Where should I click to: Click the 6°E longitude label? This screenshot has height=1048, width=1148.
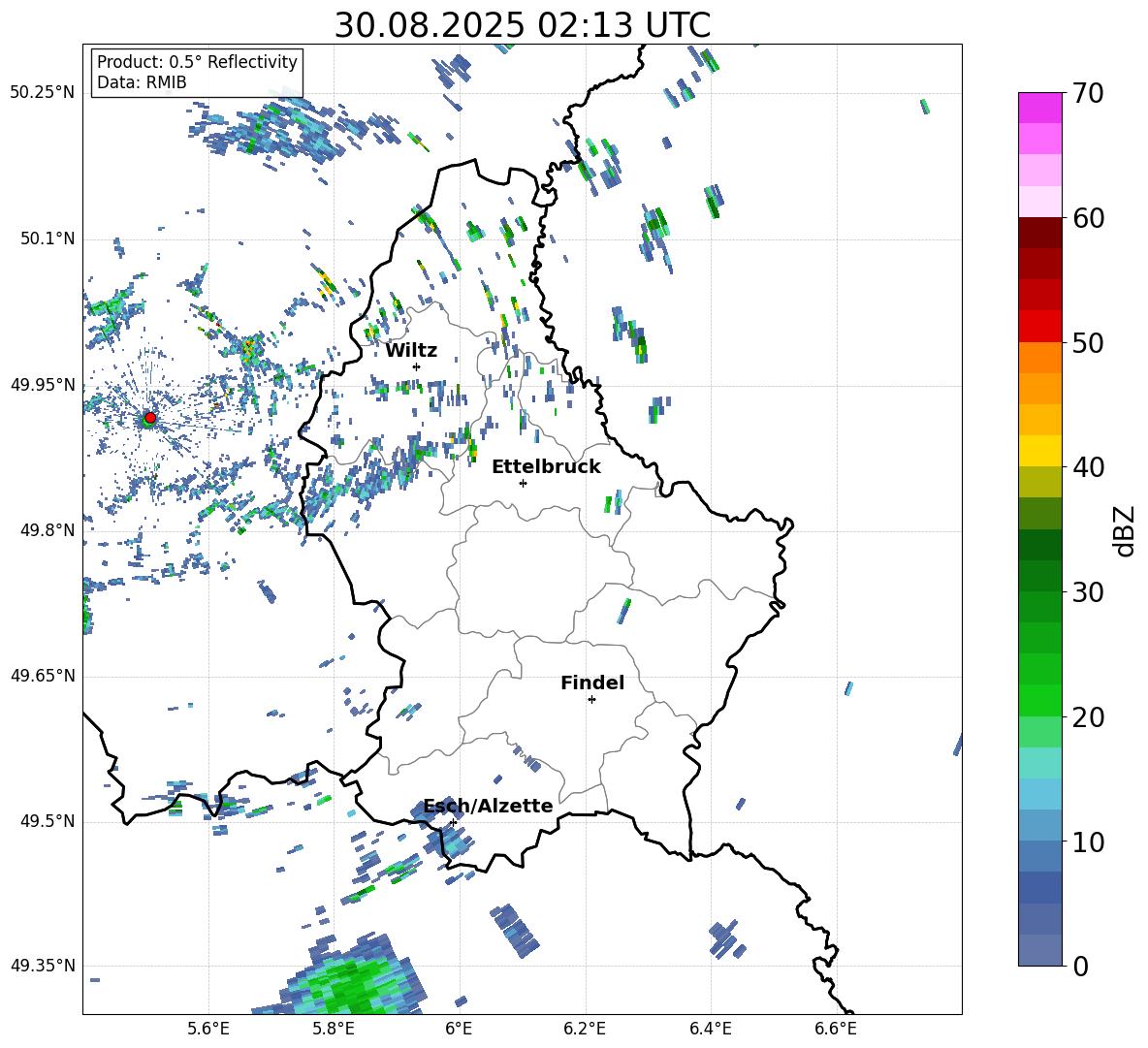tap(459, 1029)
